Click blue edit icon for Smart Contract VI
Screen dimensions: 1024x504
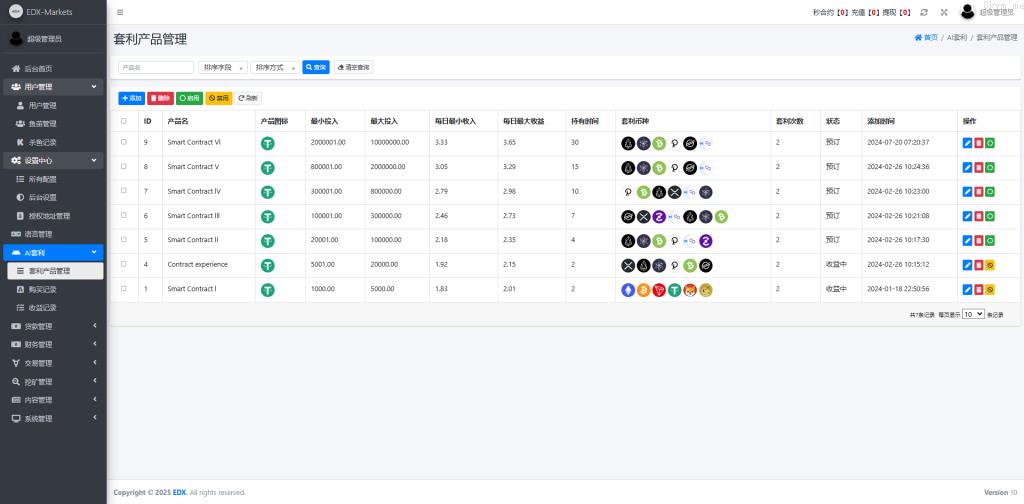pyautogui.click(x=967, y=143)
